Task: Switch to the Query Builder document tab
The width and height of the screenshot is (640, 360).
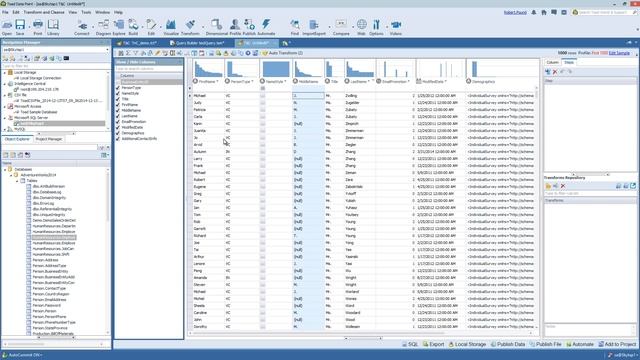Action: pyautogui.click(x=200, y=43)
